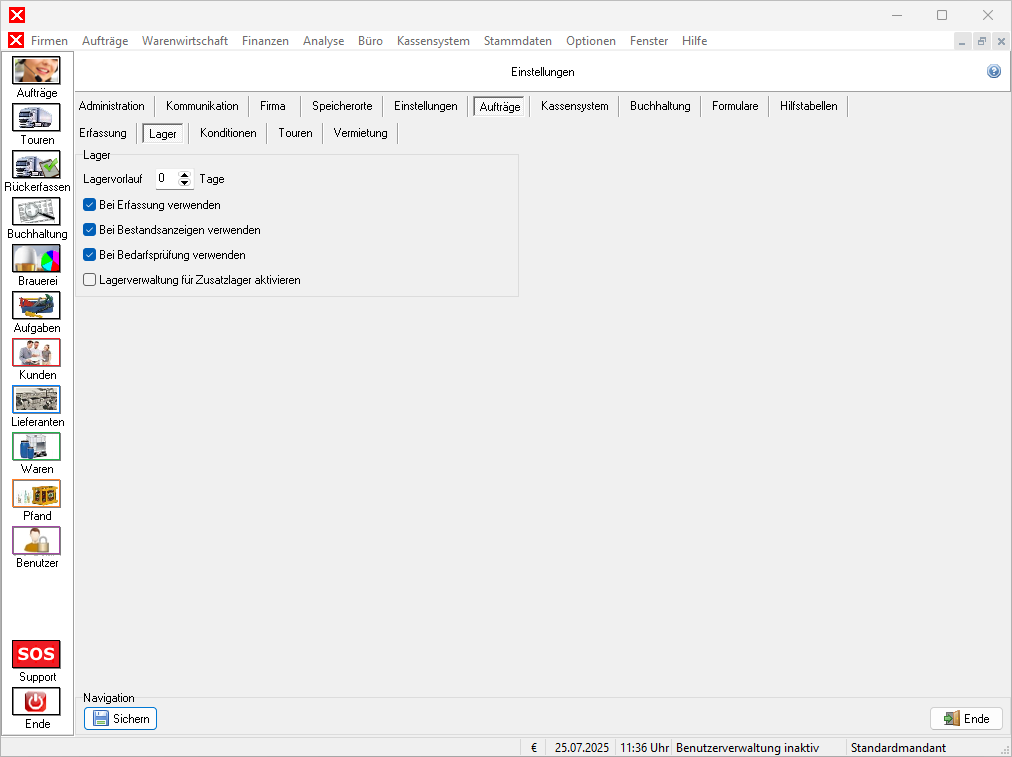Click the Touren truck icon
This screenshot has height=757, width=1012.
point(36,118)
